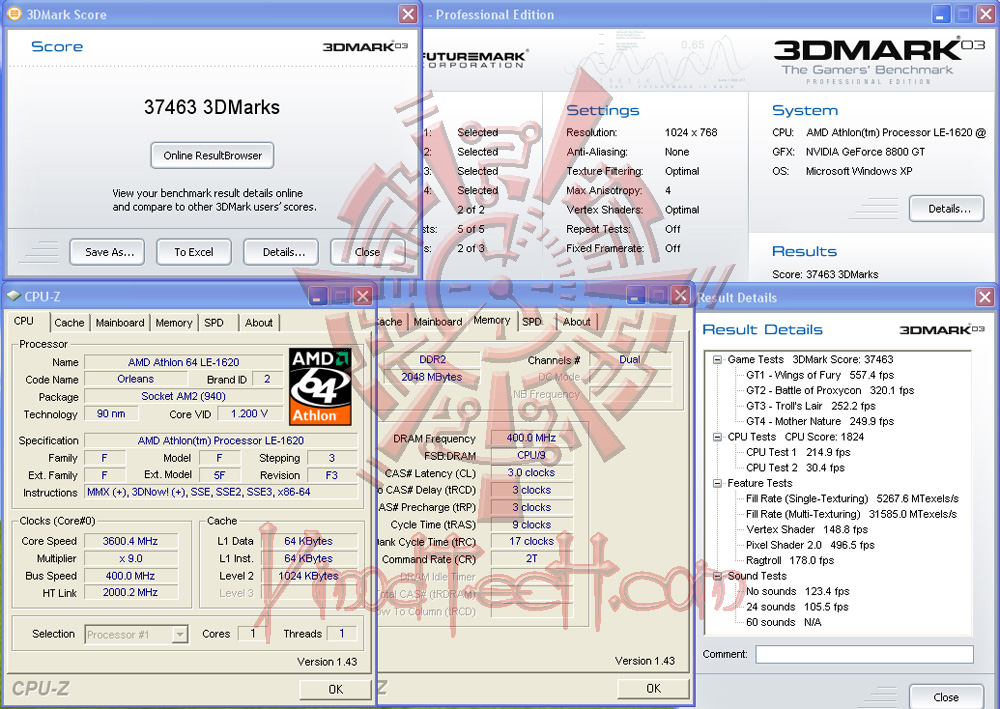Screen dimensions: 1000x709
Task: Open Mainboard tab in second CPU-Z window
Action: click(x=438, y=322)
